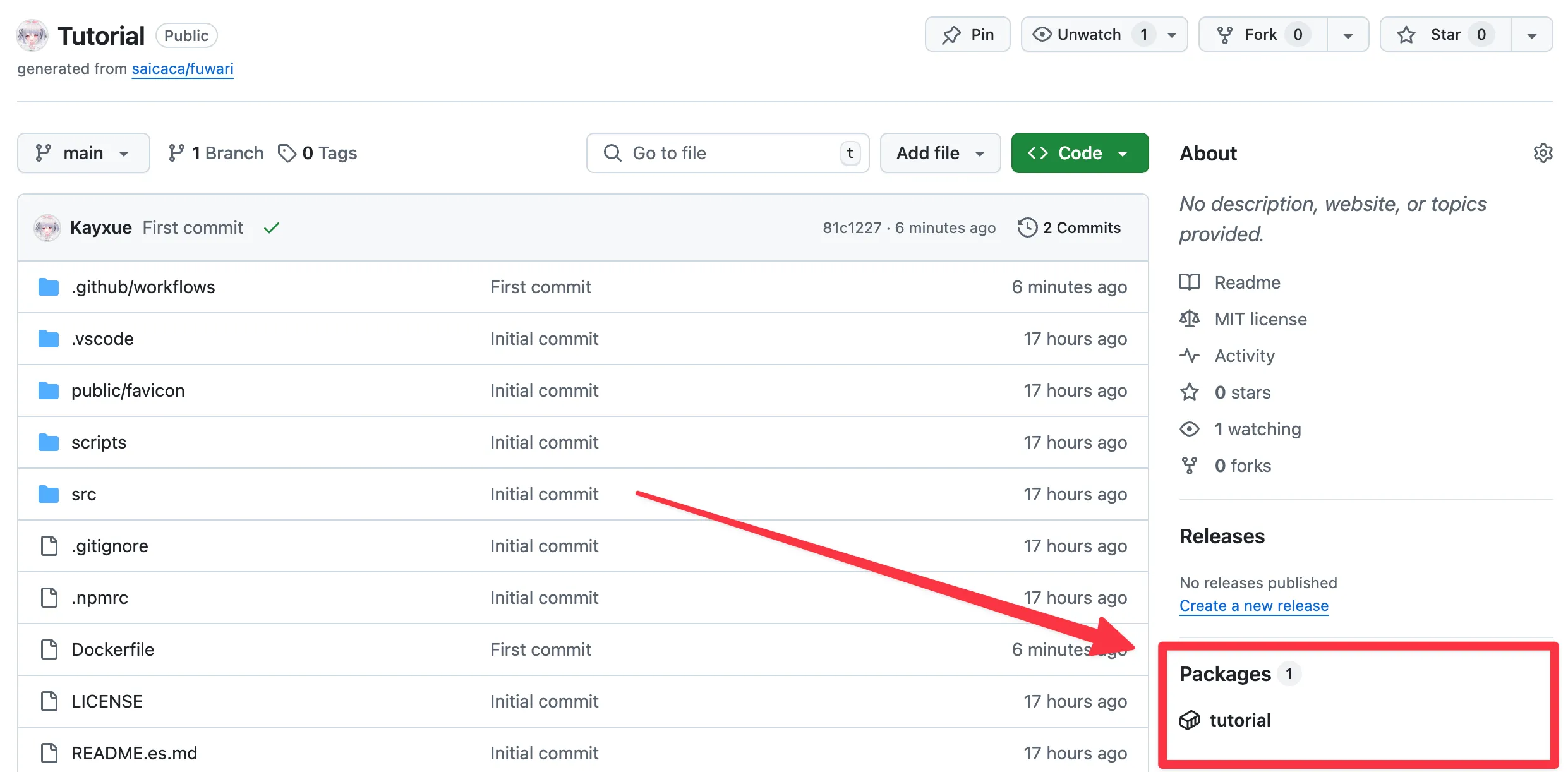Click the folder icon next to scripts
This screenshot has width=1568, height=772.
[x=49, y=442]
